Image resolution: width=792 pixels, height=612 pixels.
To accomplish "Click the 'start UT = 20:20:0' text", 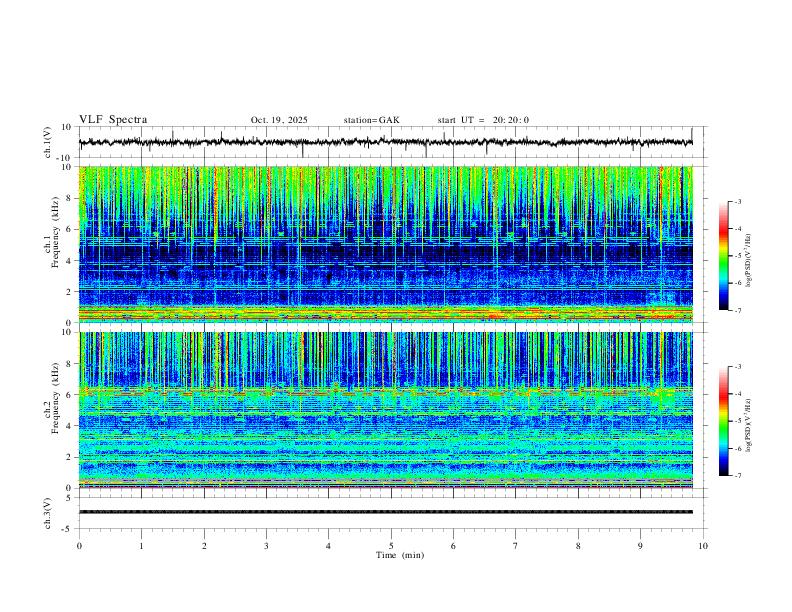I will [x=483, y=120].
